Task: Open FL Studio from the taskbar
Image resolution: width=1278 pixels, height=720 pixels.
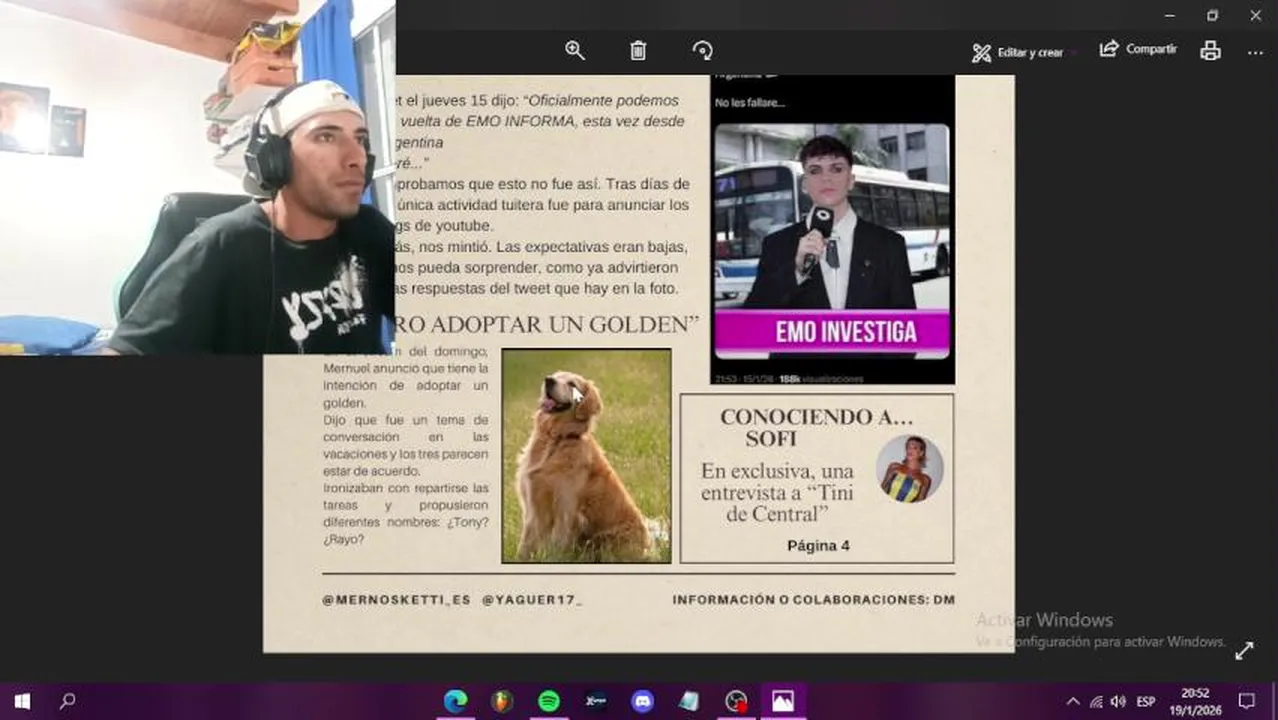Action: point(502,701)
